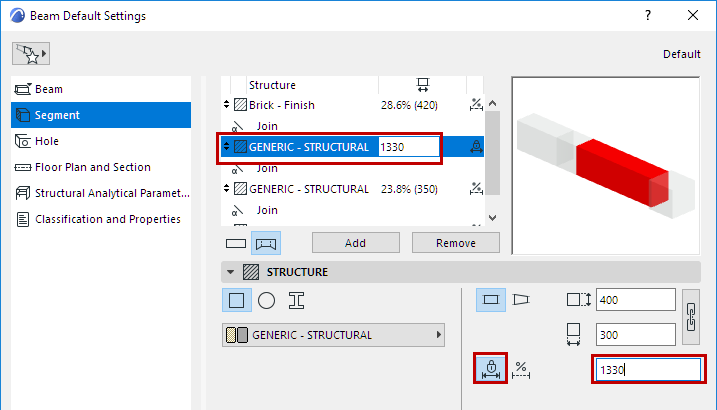The image size is (717, 410).
Task: Choose straight segment shape
Action: (x=490, y=299)
